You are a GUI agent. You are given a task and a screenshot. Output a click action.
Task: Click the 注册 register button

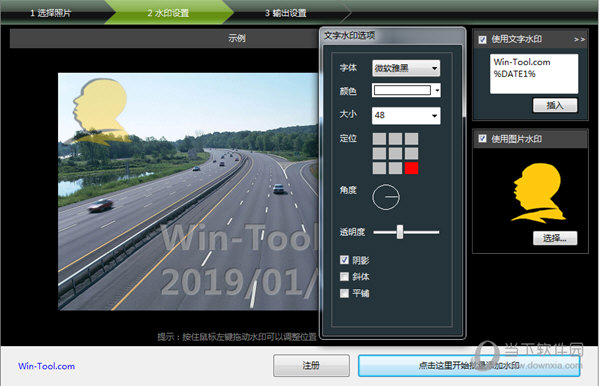[x=311, y=365]
